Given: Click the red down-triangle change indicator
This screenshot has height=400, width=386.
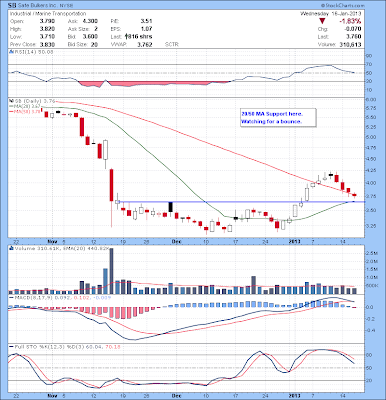Looking at the screenshot, I should pyautogui.click(x=322, y=21).
